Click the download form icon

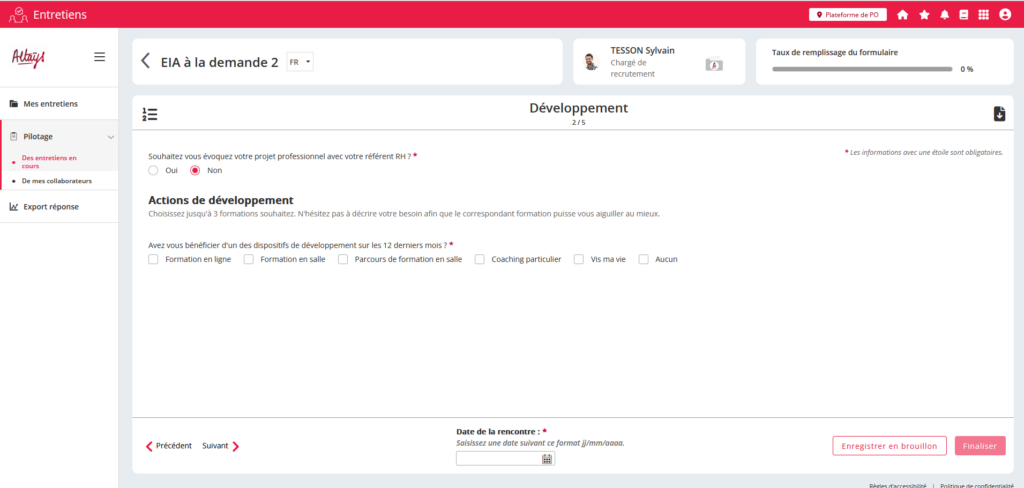pyautogui.click(x=998, y=114)
